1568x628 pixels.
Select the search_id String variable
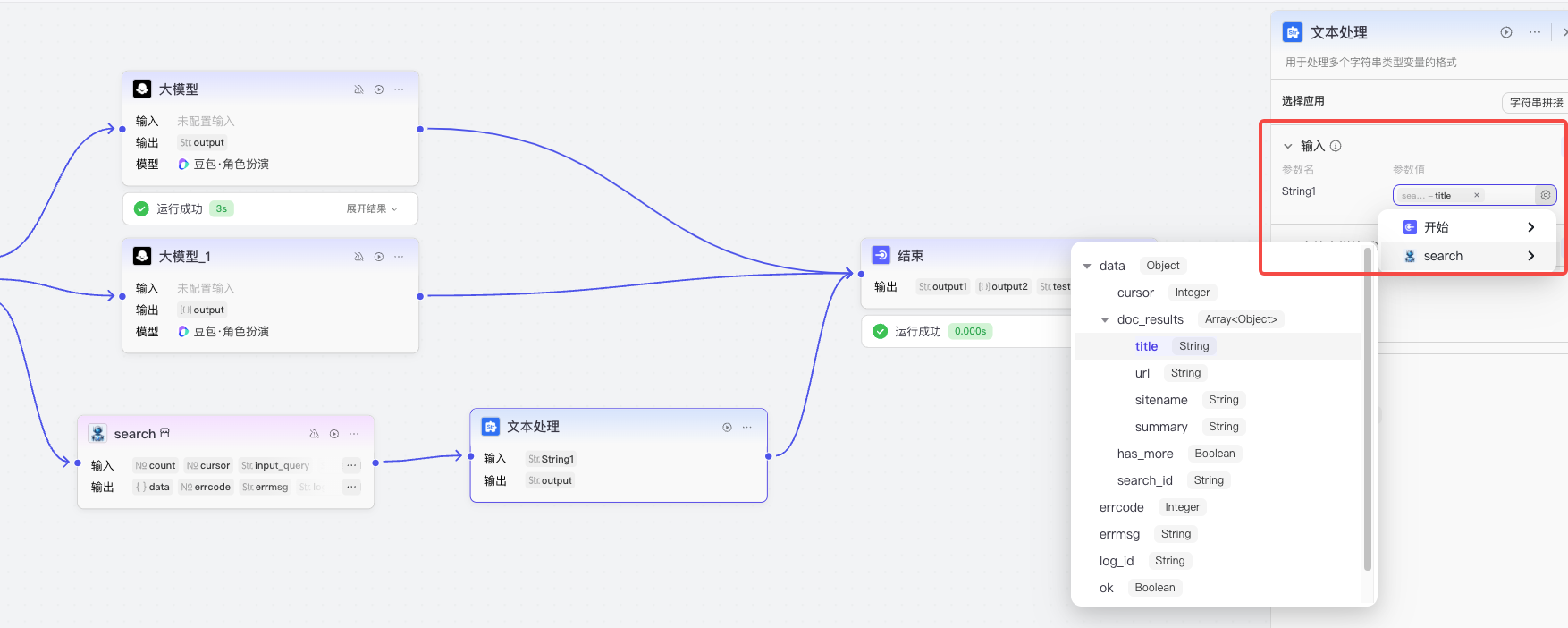(x=1217, y=480)
